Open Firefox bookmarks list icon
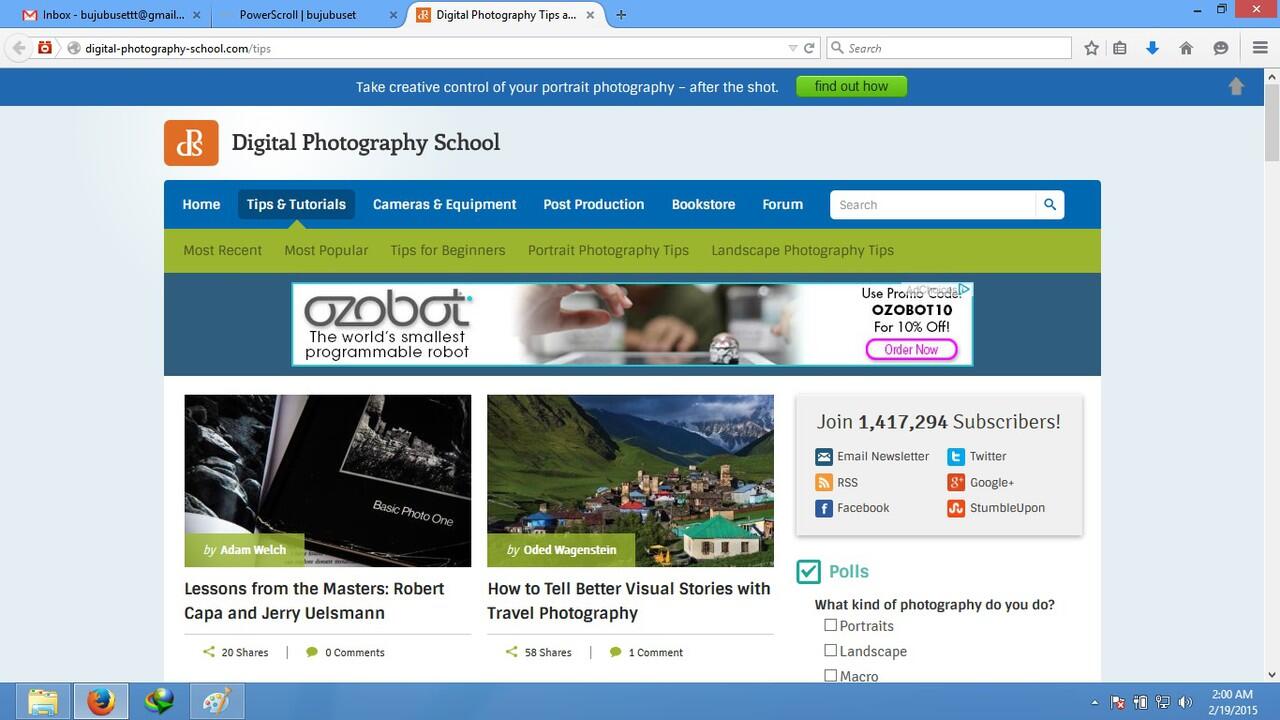Viewport: 1280px width, 720px height. [1120, 48]
